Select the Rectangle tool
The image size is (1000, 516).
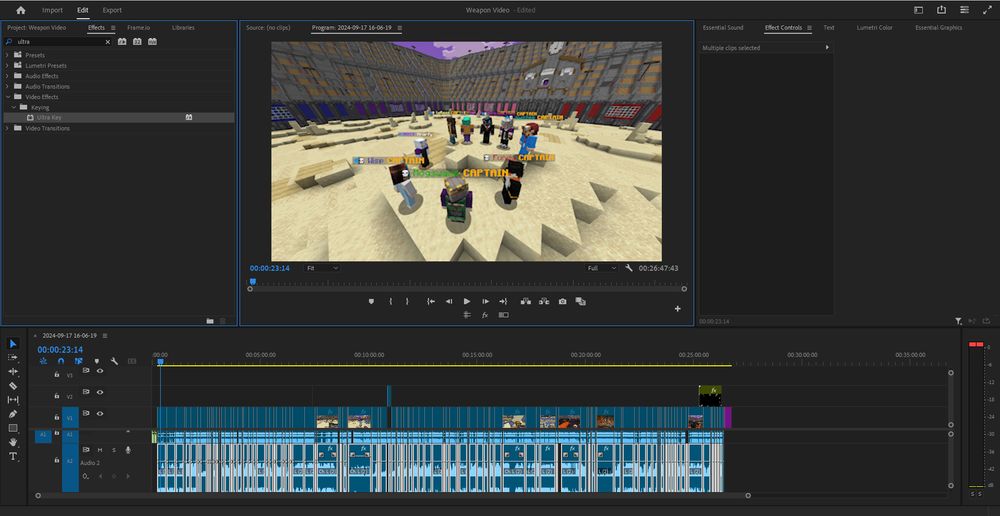[13, 428]
